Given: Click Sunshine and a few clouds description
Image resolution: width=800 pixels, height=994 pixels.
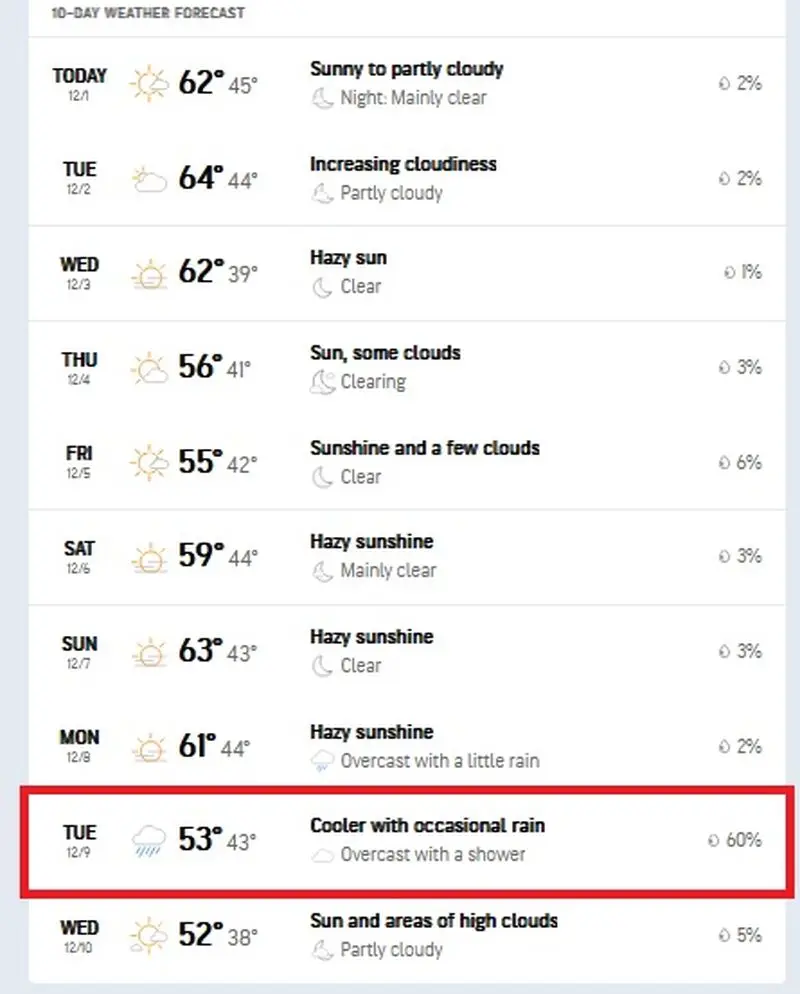Looking at the screenshot, I should (x=424, y=448).
